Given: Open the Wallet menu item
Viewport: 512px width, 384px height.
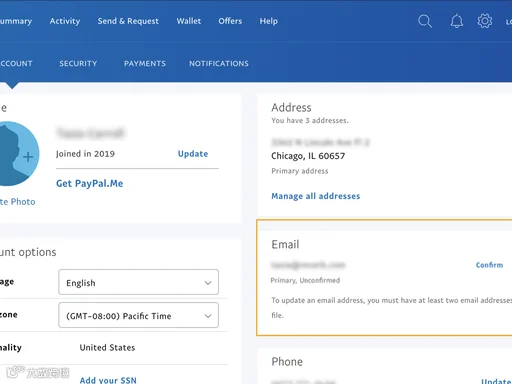Looking at the screenshot, I should click(x=189, y=21).
